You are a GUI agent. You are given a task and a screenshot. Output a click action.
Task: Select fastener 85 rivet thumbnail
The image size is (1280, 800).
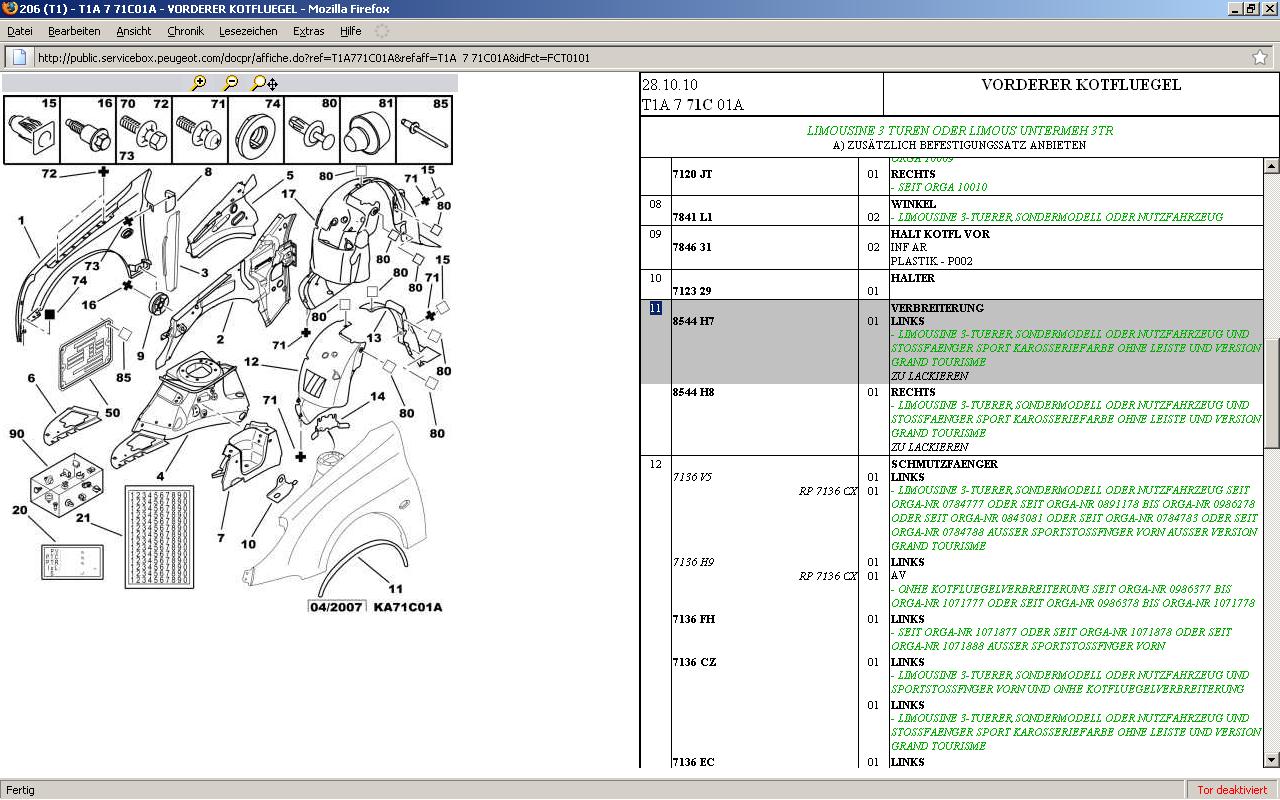click(424, 130)
